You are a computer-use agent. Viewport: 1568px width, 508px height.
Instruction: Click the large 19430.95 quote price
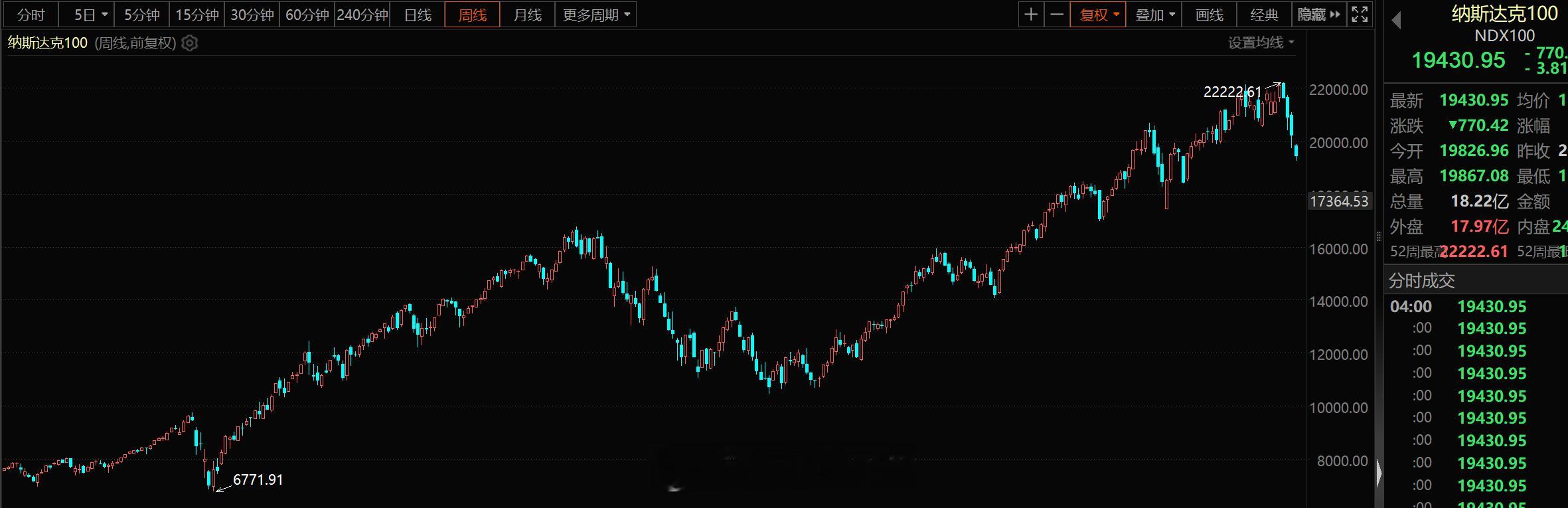[1458, 60]
